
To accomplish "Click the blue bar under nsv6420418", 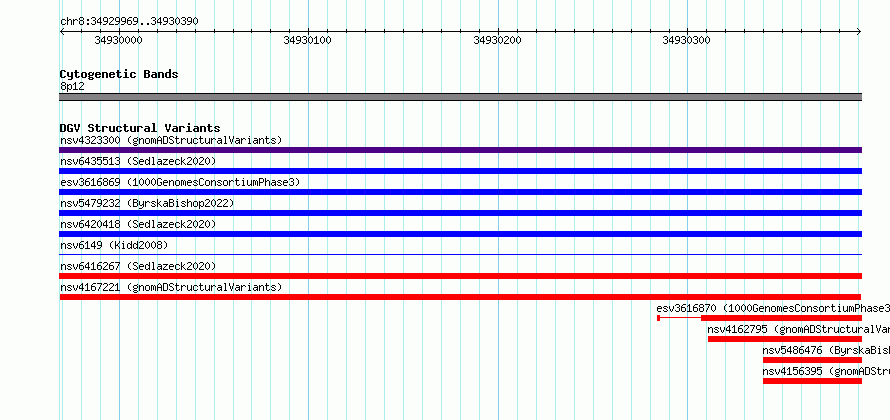I will (x=460, y=234).
